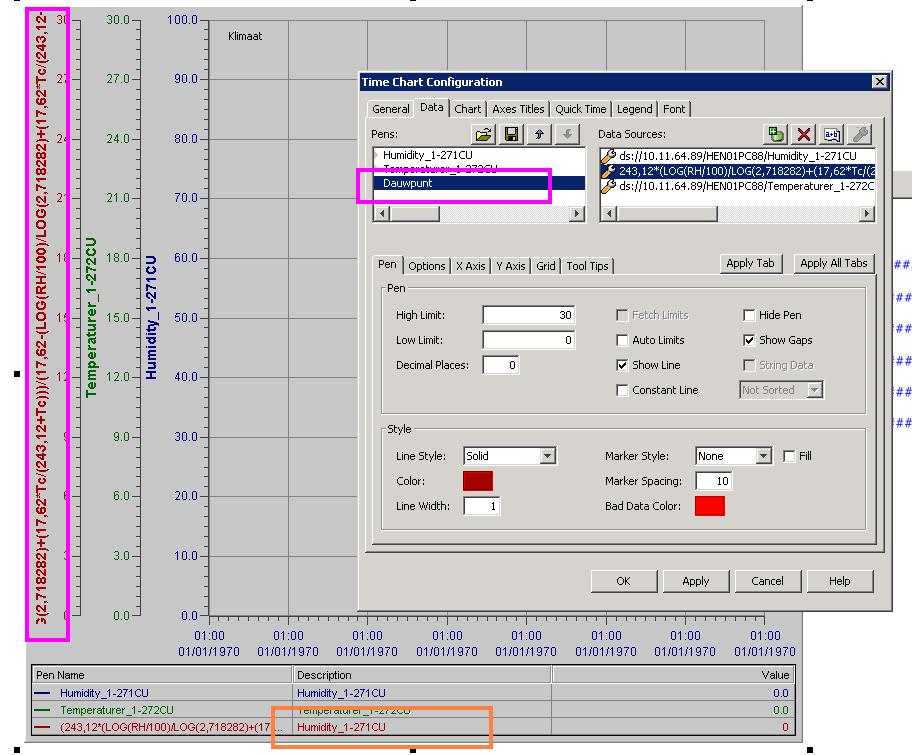Image resolution: width=912 pixels, height=755 pixels.
Task: Switch to the Axes Titles tab
Action: click(518, 109)
